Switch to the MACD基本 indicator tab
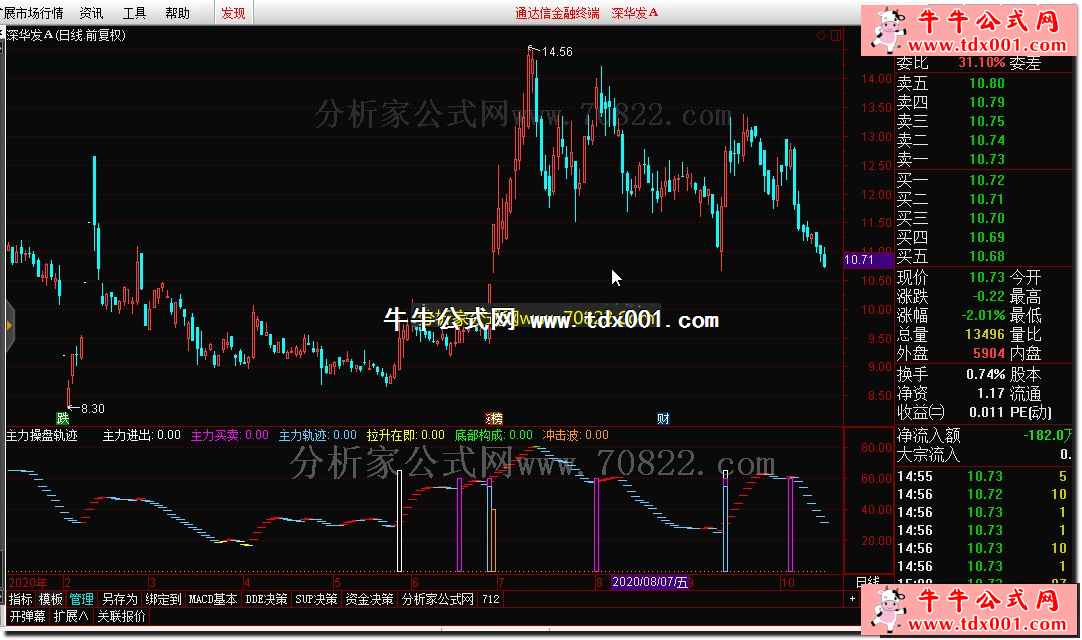Viewport: 1082px width, 640px height. click(213, 599)
